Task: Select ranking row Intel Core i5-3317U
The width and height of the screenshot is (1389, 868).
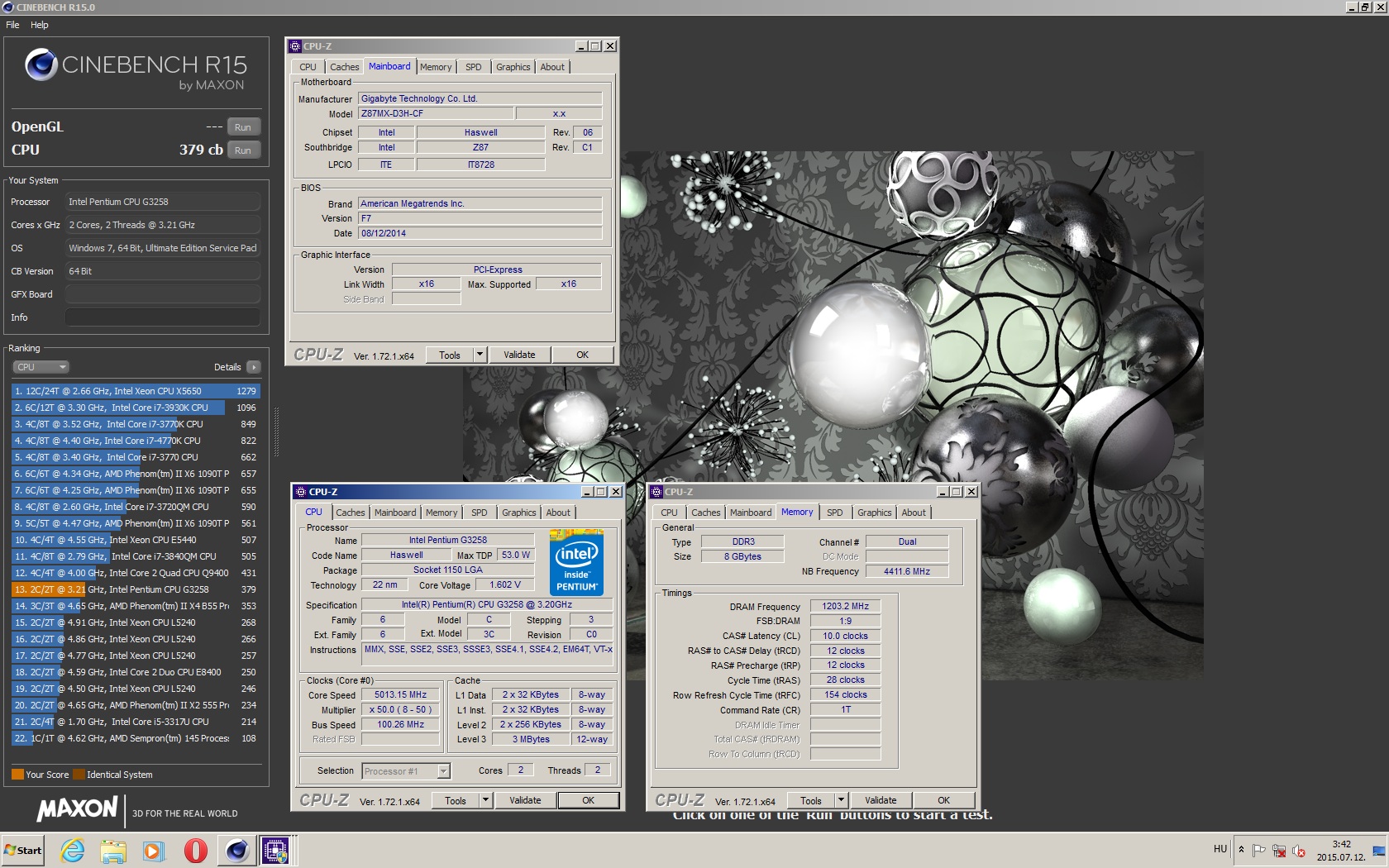Action: coord(136,722)
